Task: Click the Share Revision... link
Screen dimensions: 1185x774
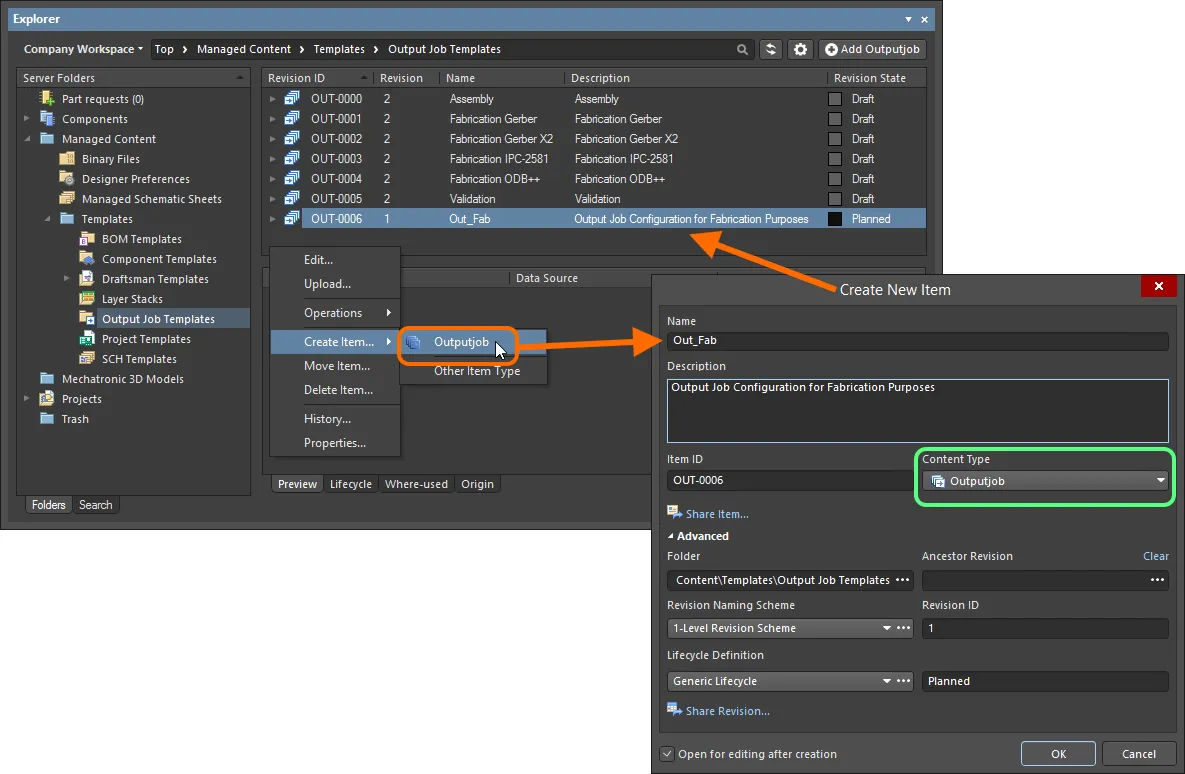Action: click(x=728, y=711)
